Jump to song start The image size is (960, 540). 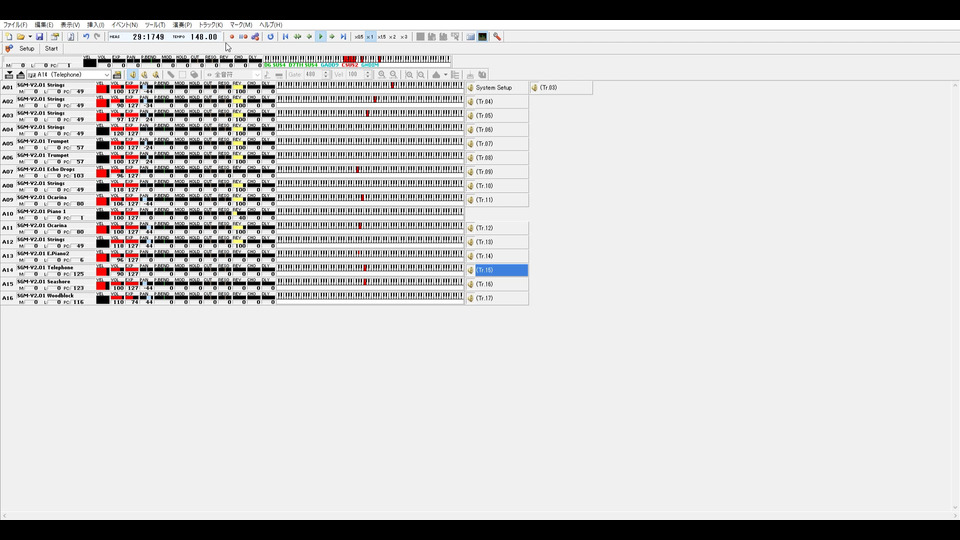(x=285, y=37)
